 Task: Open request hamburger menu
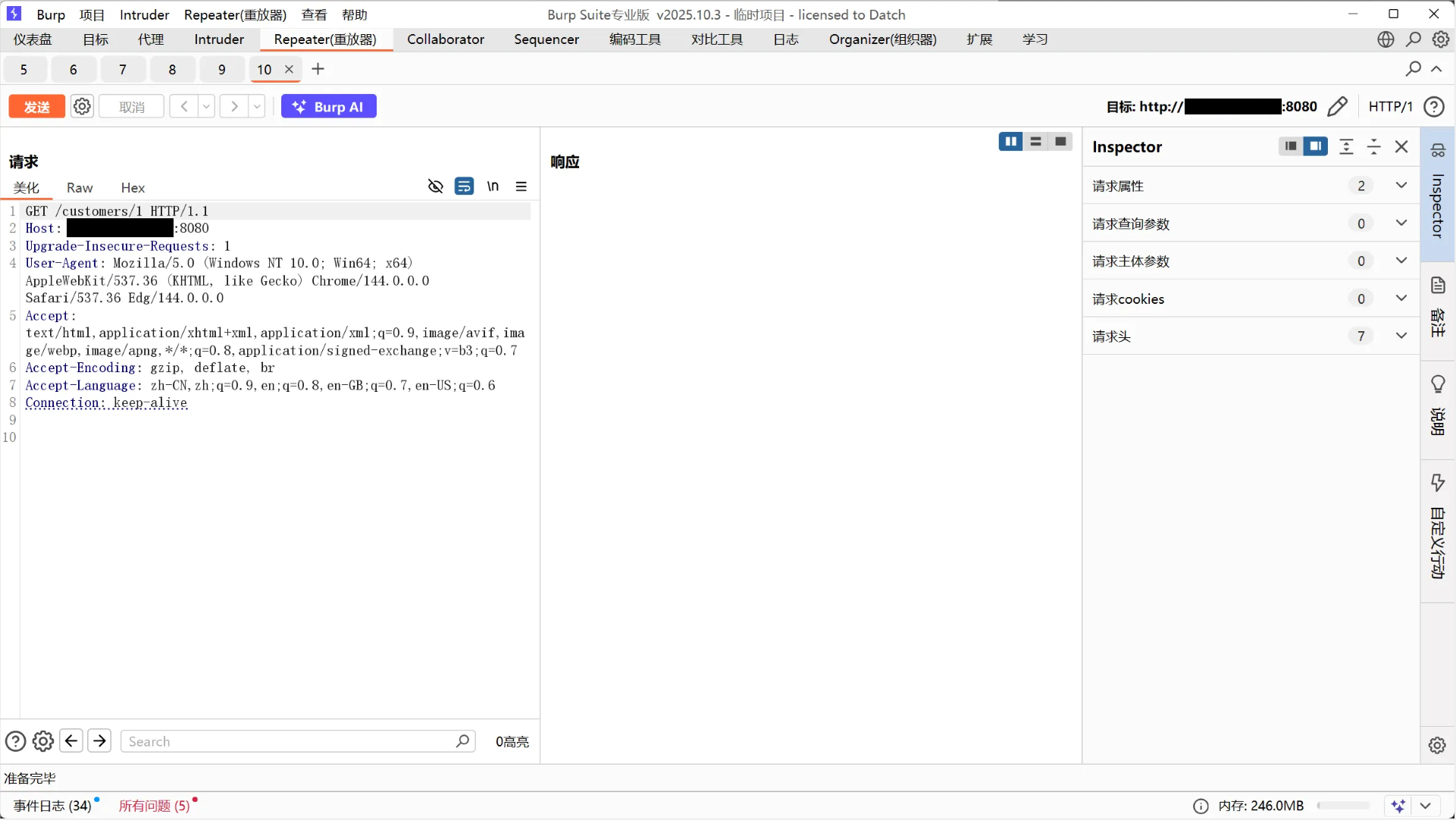click(521, 186)
